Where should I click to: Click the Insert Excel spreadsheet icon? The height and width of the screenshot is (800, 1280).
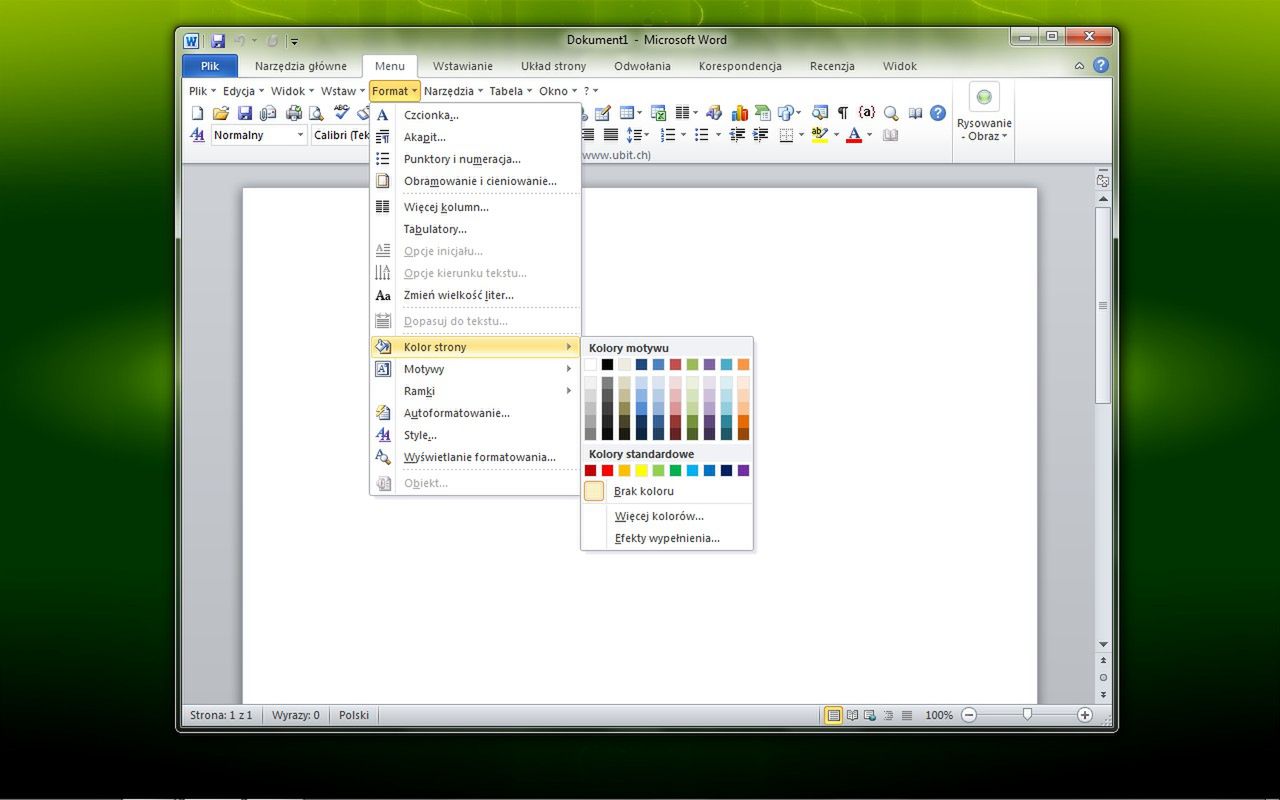click(x=659, y=113)
